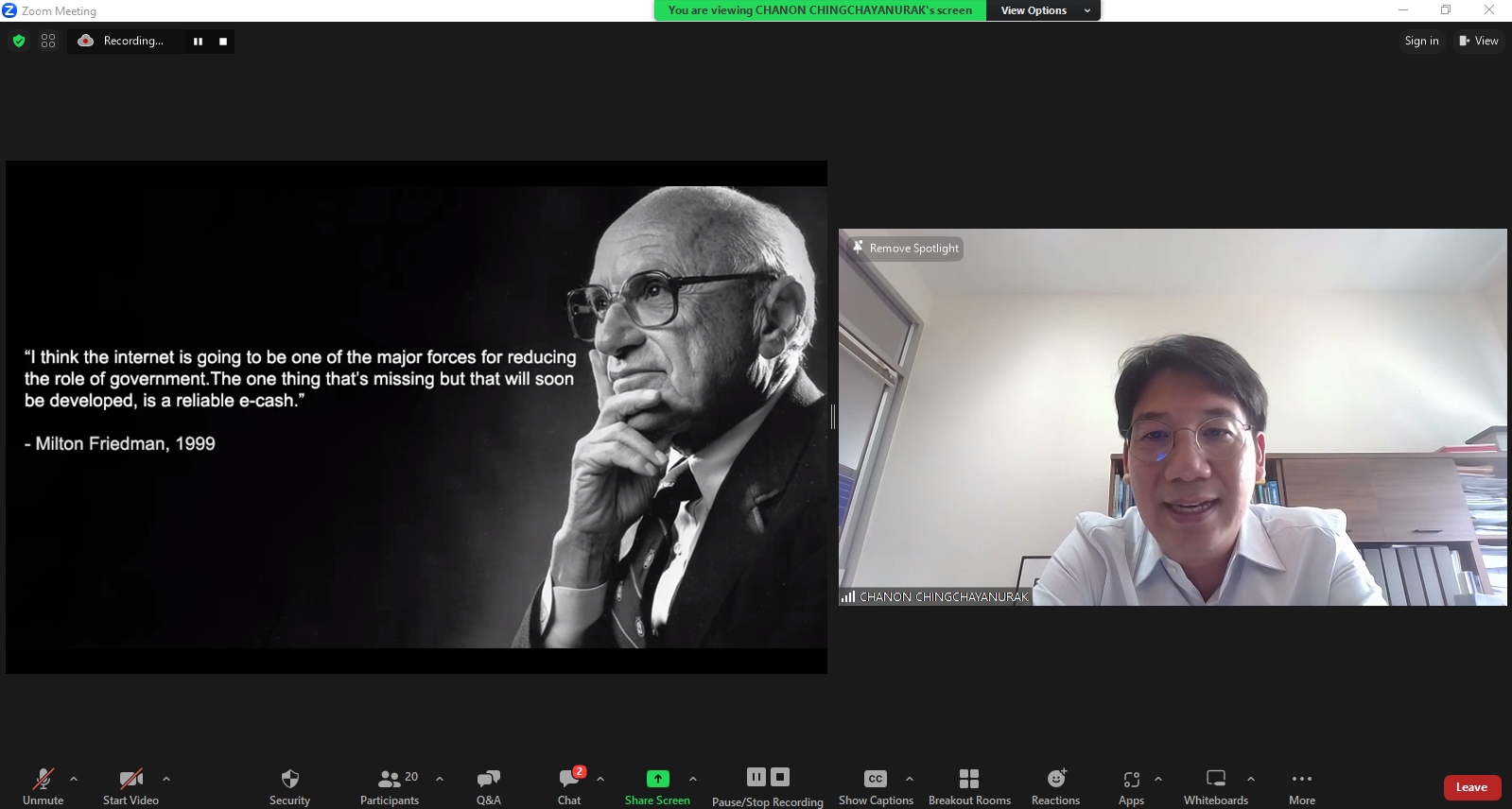Open the View Options dropdown
Screen dimensions: 1512x809
[x=1043, y=10]
